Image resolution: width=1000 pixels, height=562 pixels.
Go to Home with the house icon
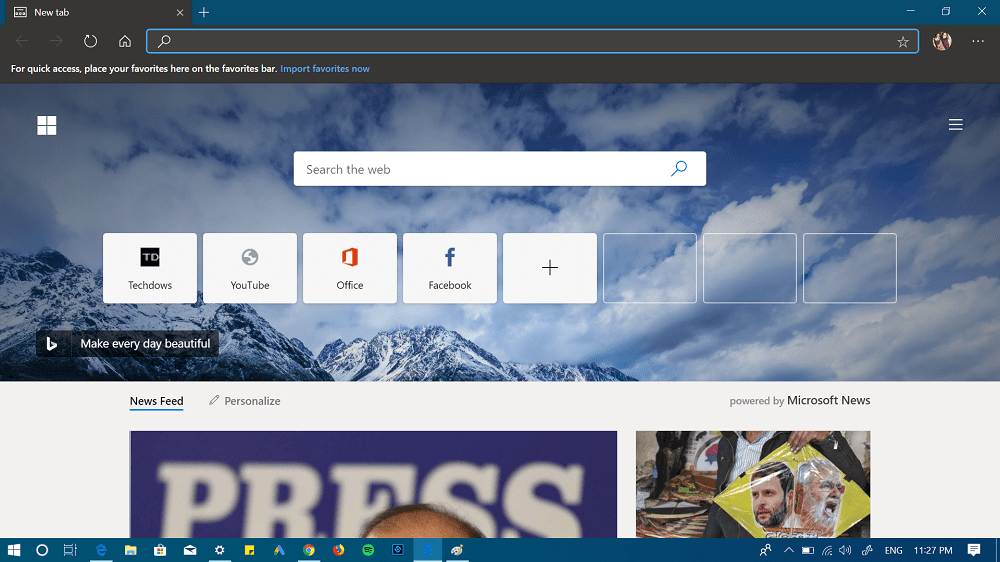[x=125, y=41]
